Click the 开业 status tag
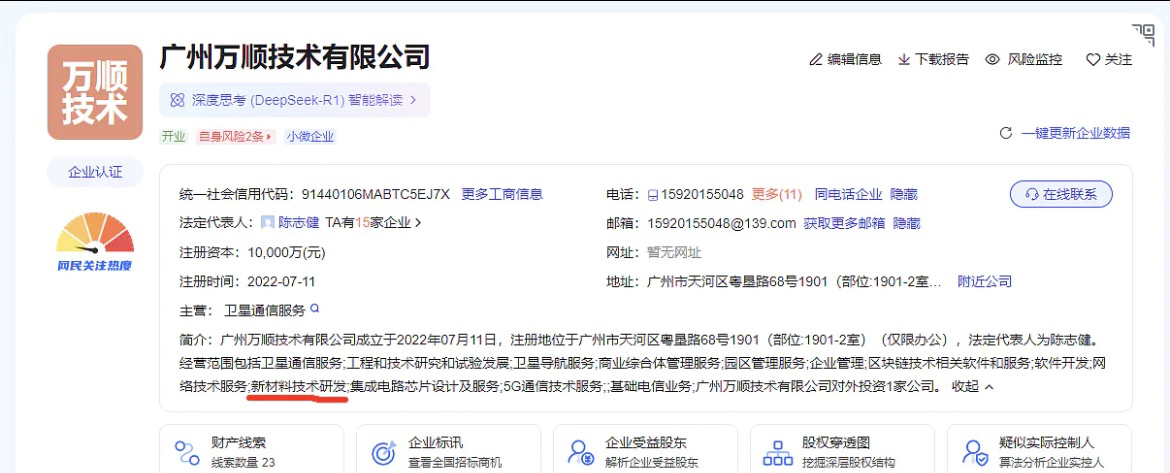 [x=173, y=137]
